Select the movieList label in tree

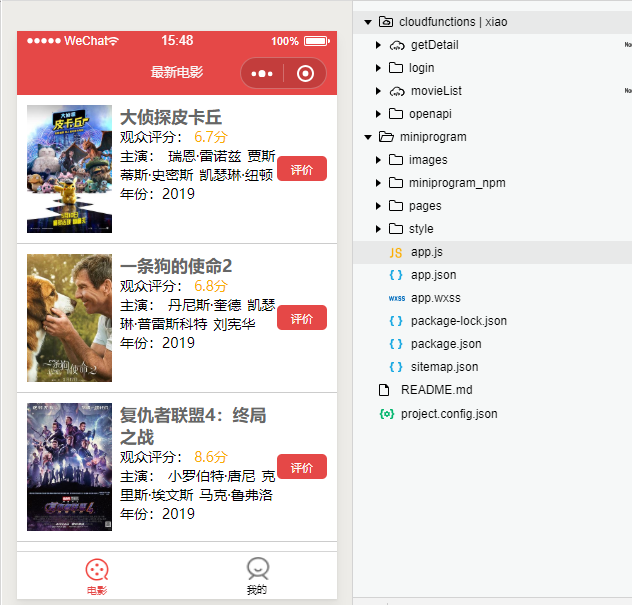coord(437,91)
